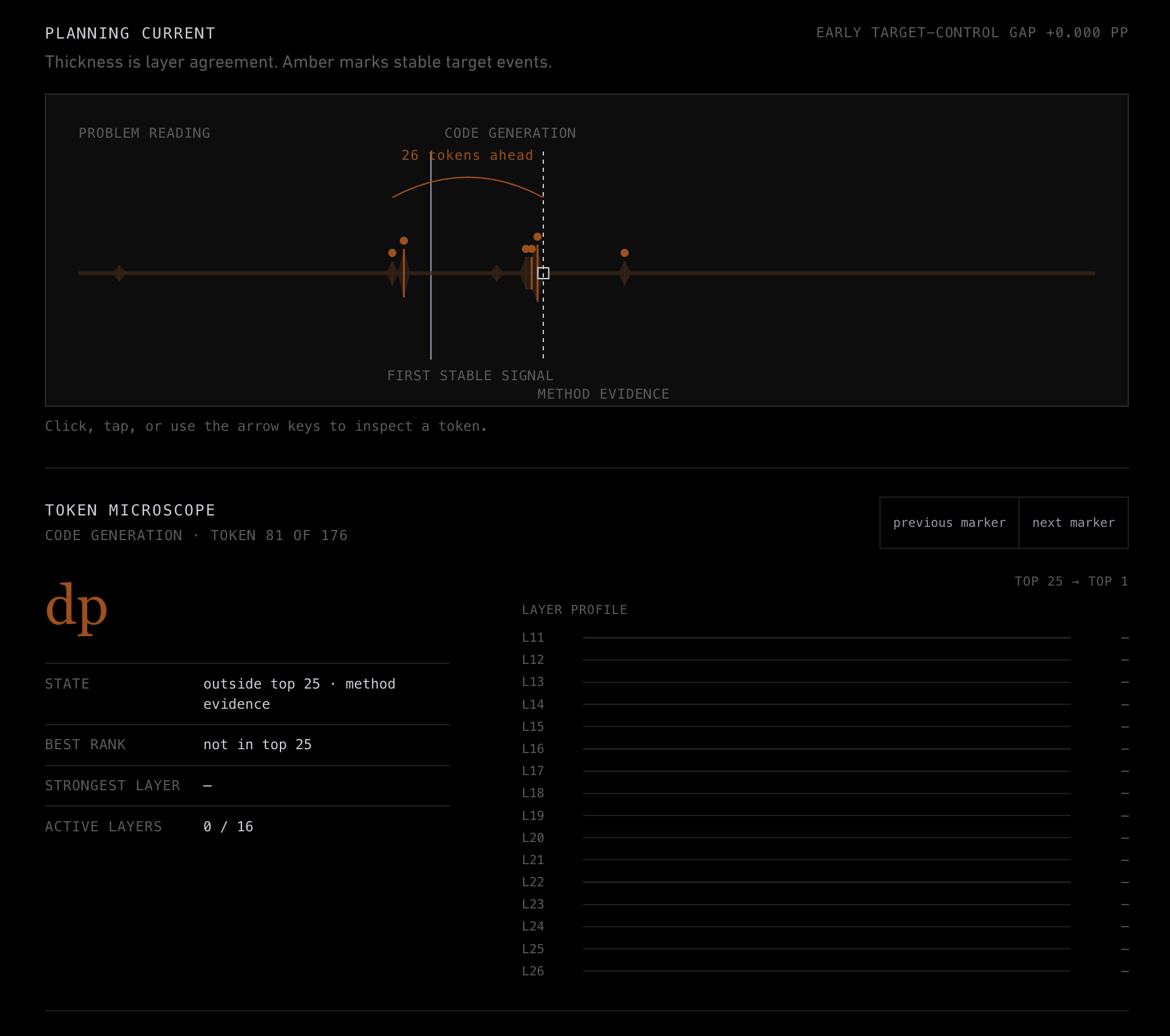
Task: Select the L13 layer profile row
Action: coord(825,682)
